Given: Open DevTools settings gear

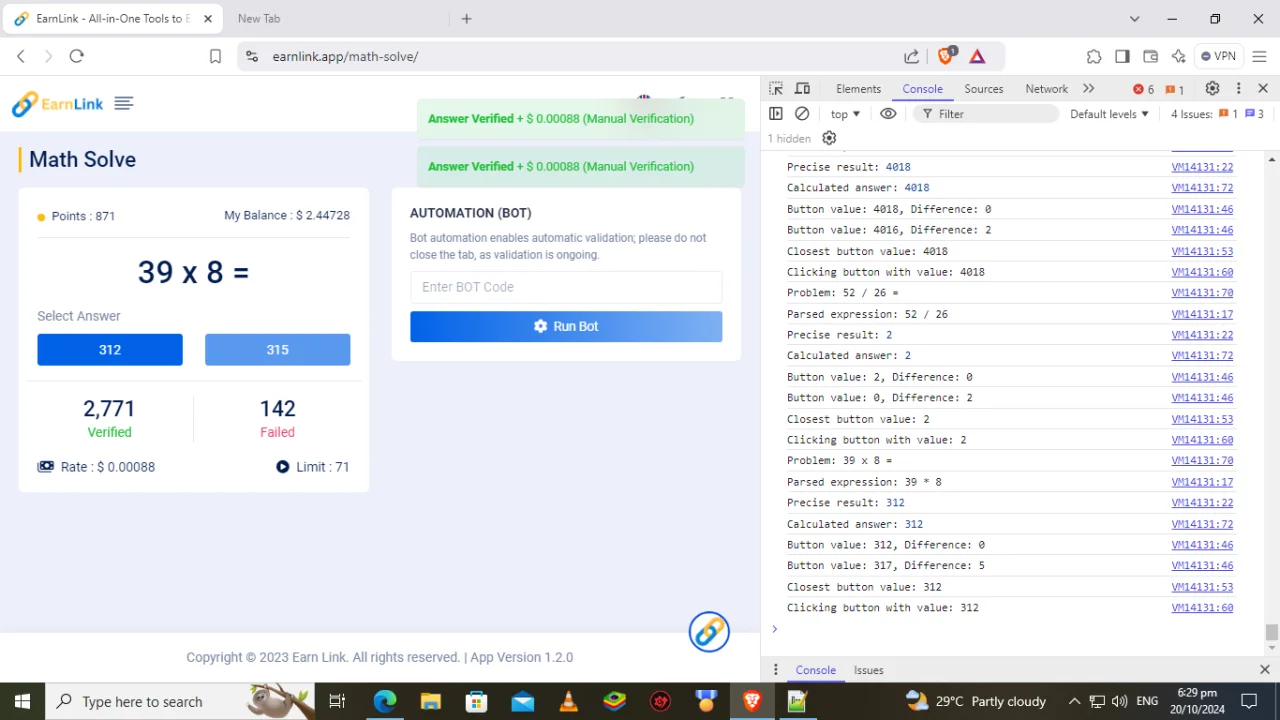Looking at the screenshot, I should click(x=1213, y=89).
